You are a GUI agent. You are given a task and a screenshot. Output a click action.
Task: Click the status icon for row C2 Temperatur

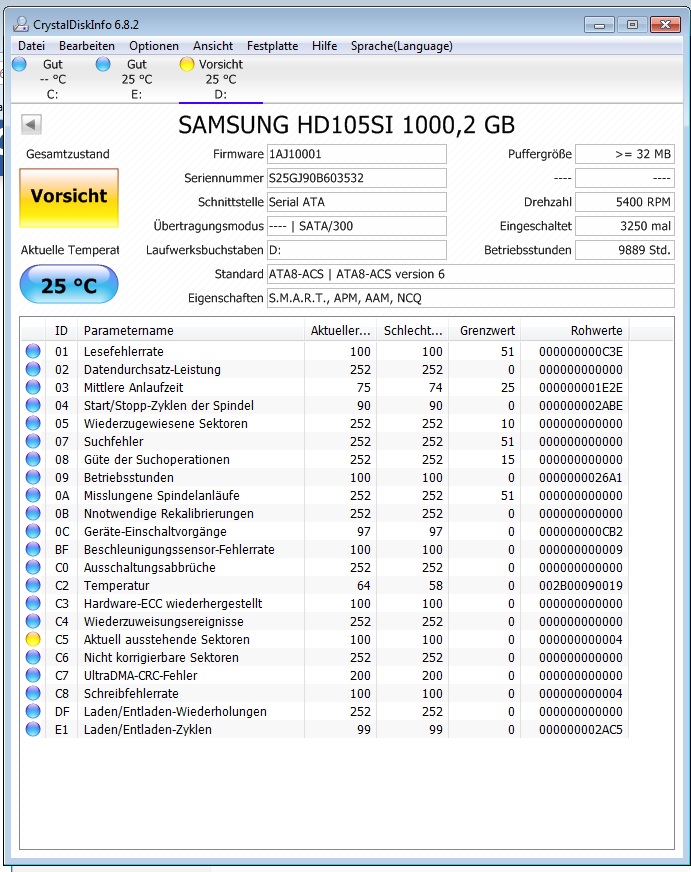point(33,585)
